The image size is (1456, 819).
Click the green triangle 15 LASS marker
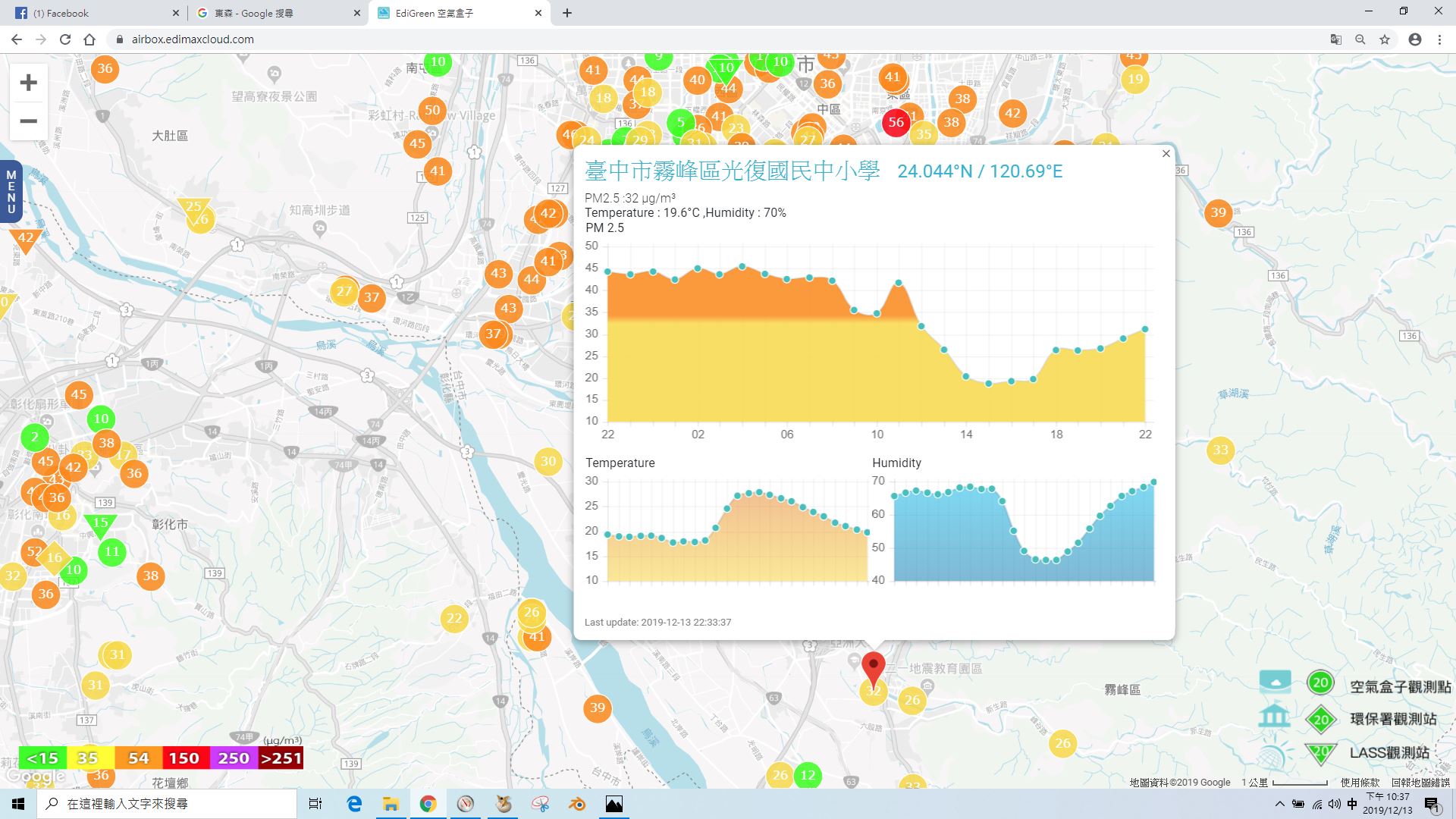click(x=100, y=525)
